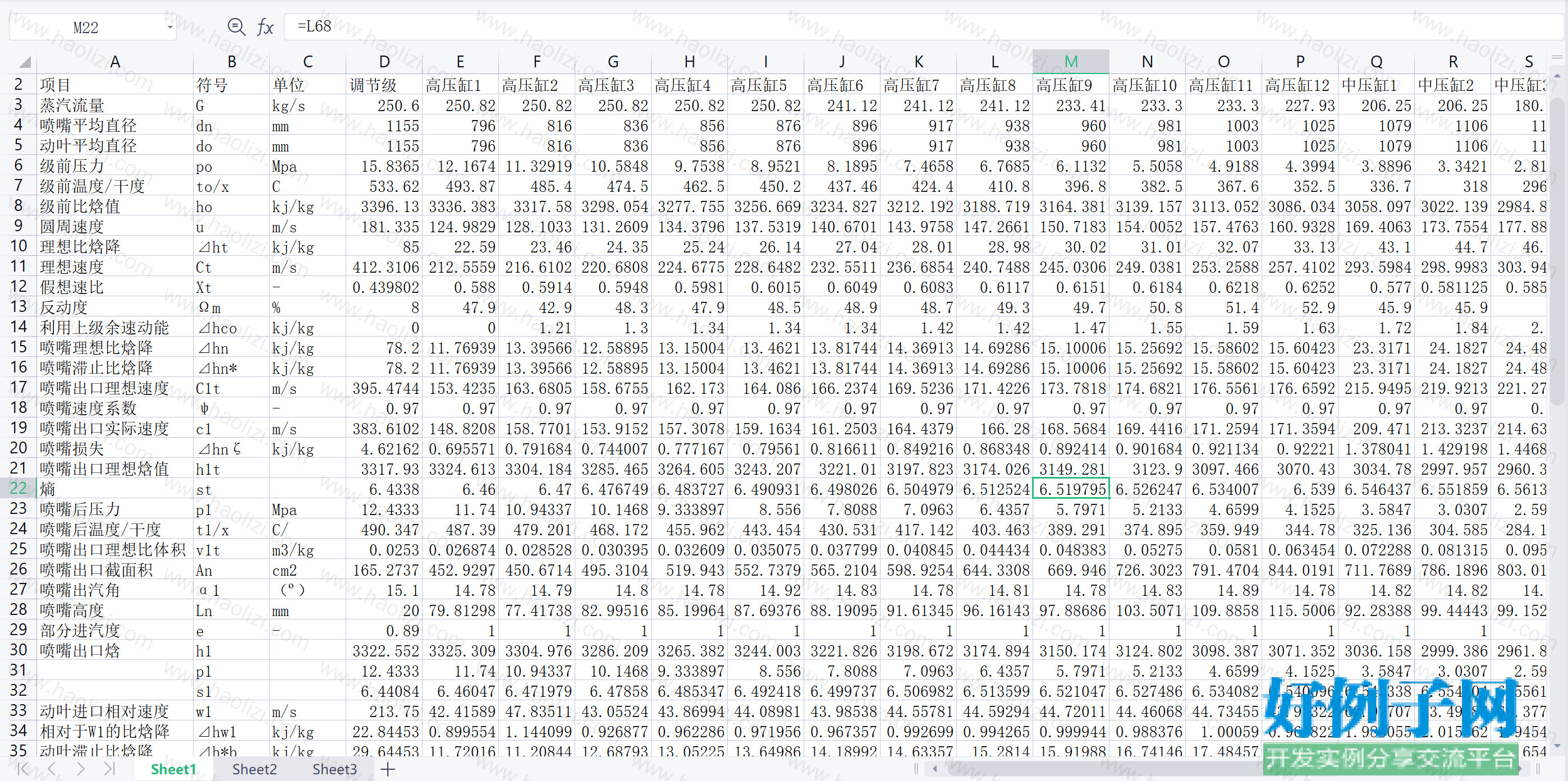Screen dimensions: 1568x781
Task: Expand the Name Box dropdown arrow
Action: pyautogui.click(x=170, y=27)
